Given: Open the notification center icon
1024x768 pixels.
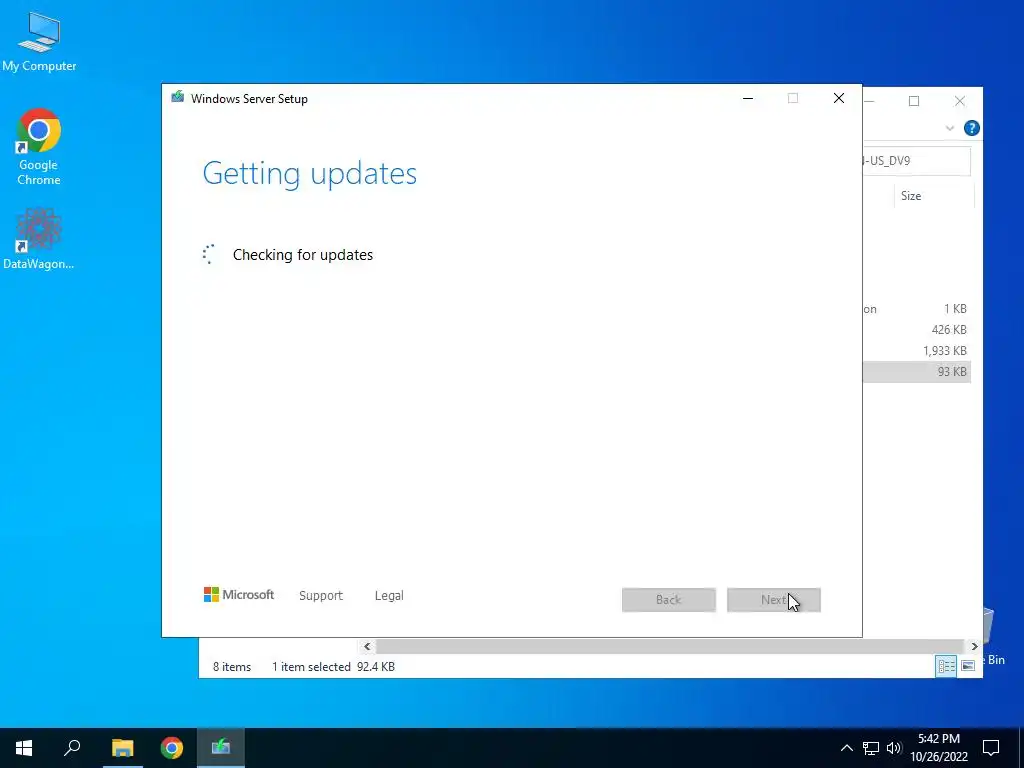Looking at the screenshot, I should tap(991, 748).
